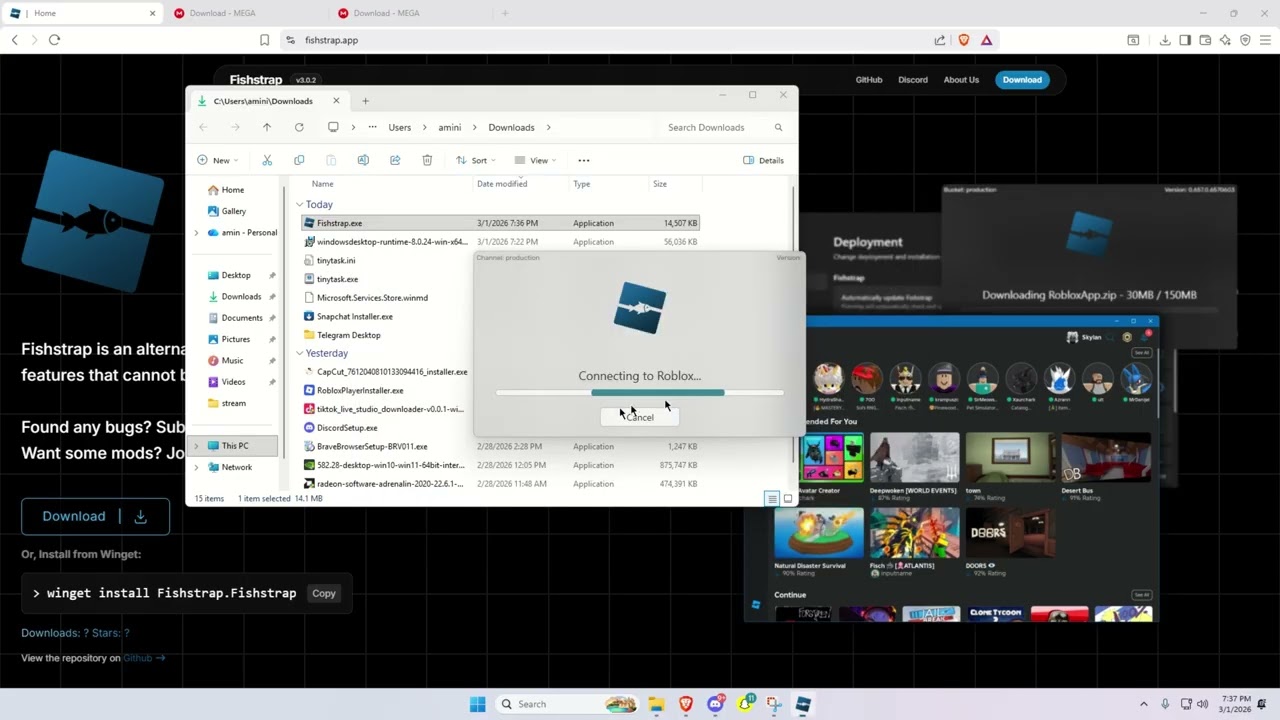
Task: Open Brave Shields icon in address bar
Action: [x=964, y=40]
